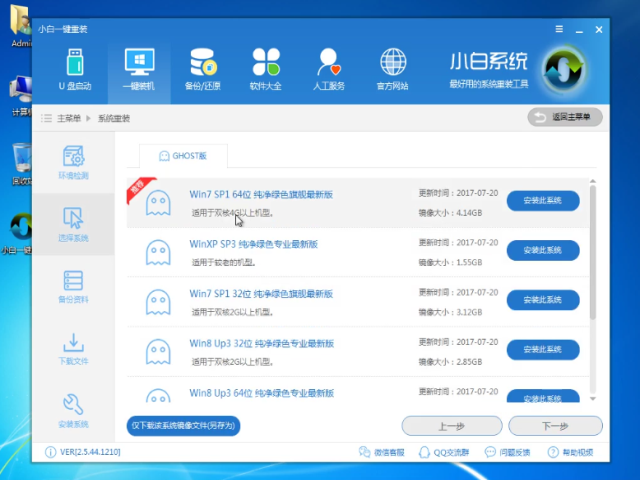This screenshot has height=480, width=640.
Task: Switch to the GHOST版 tab
Action: 183,155
